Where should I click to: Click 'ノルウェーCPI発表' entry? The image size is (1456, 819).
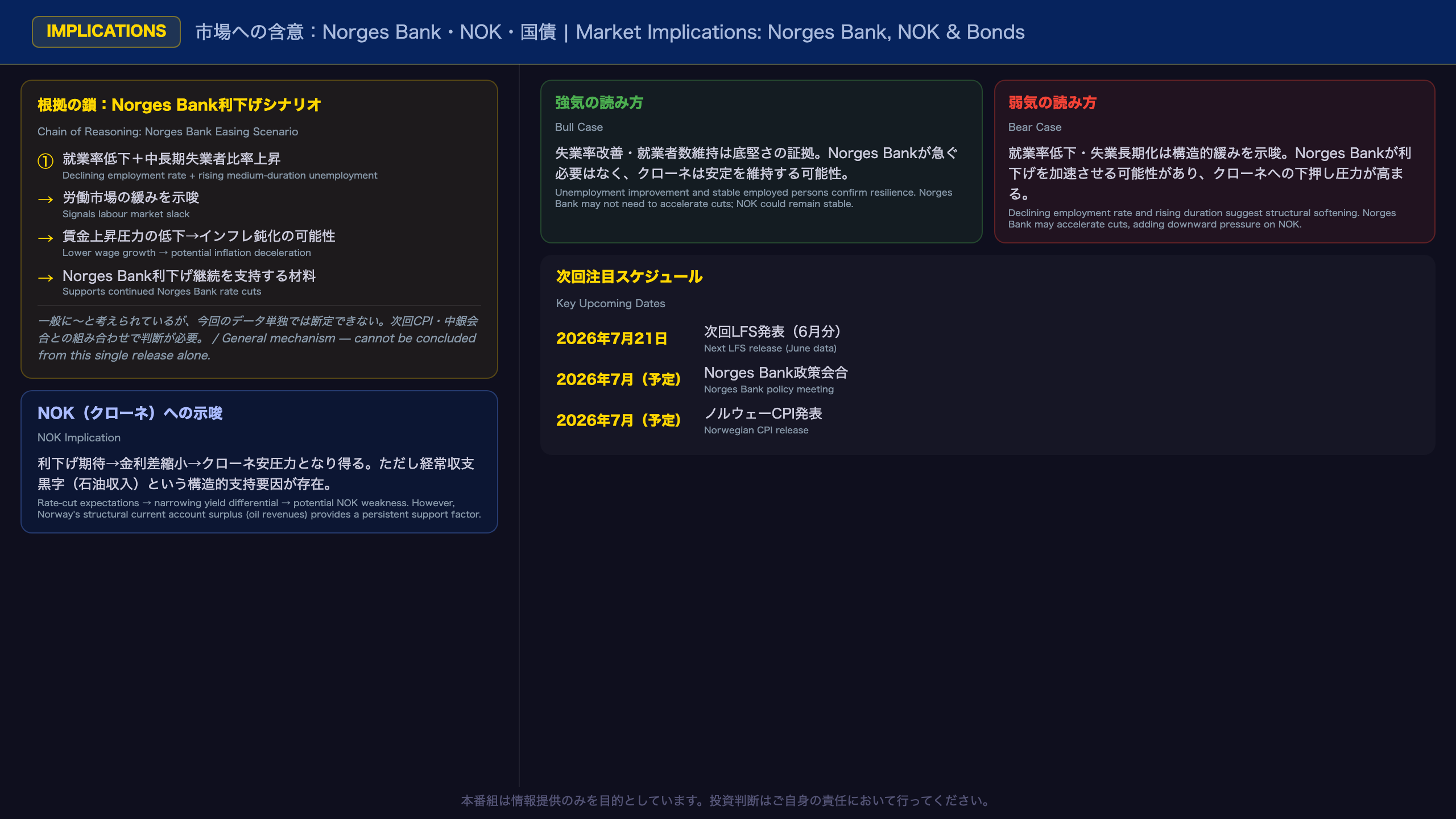763,413
